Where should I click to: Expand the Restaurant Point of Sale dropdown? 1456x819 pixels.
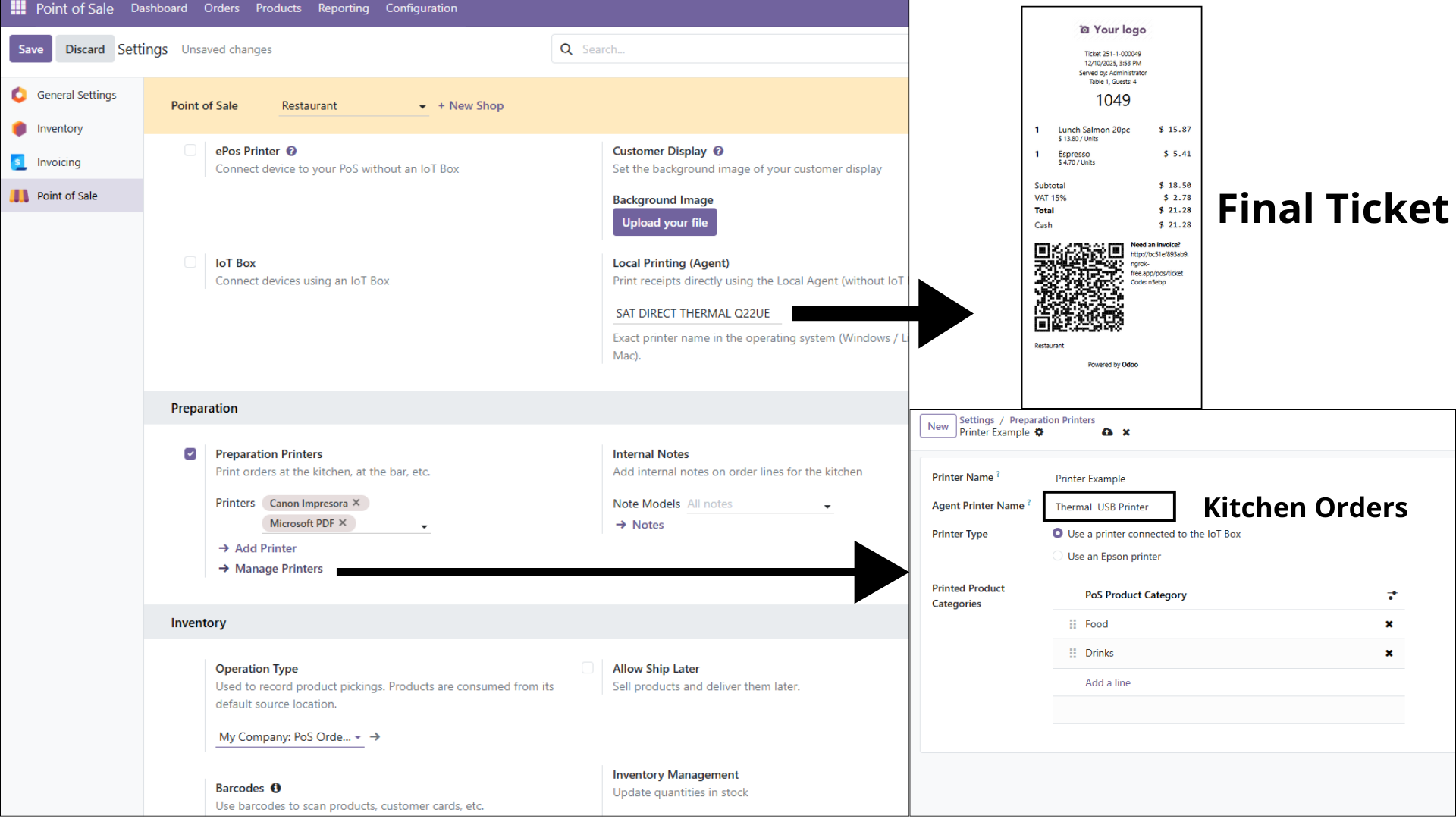click(422, 107)
